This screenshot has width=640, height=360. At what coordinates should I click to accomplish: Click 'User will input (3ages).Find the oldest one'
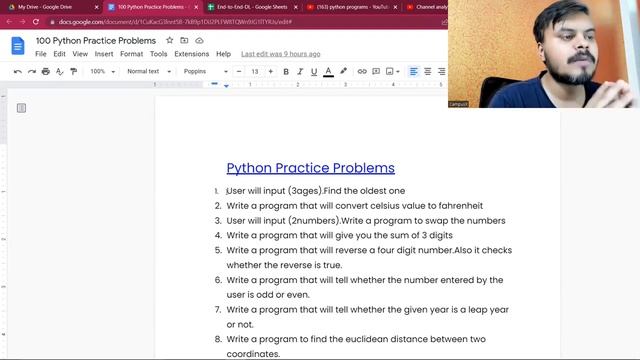click(316, 191)
